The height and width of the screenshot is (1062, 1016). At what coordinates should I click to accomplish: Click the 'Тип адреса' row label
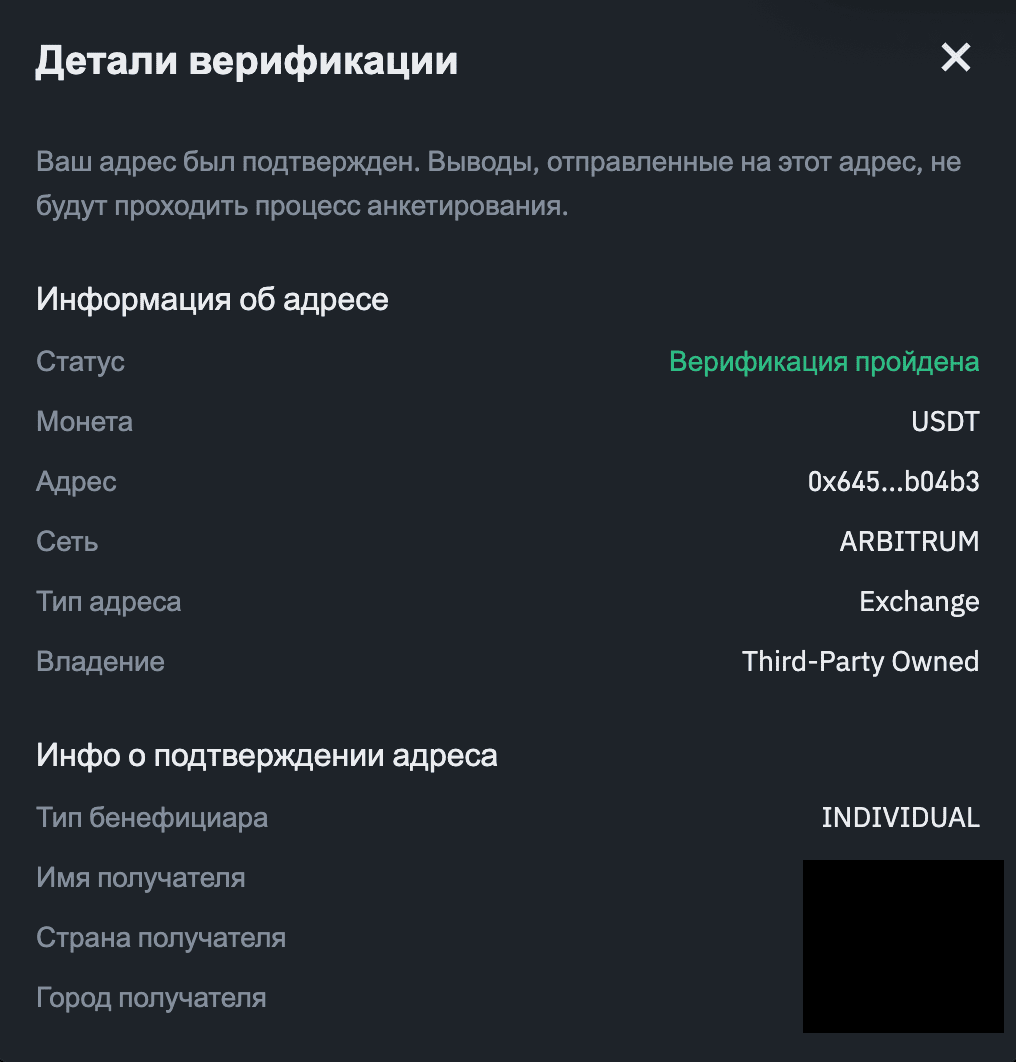108,601
